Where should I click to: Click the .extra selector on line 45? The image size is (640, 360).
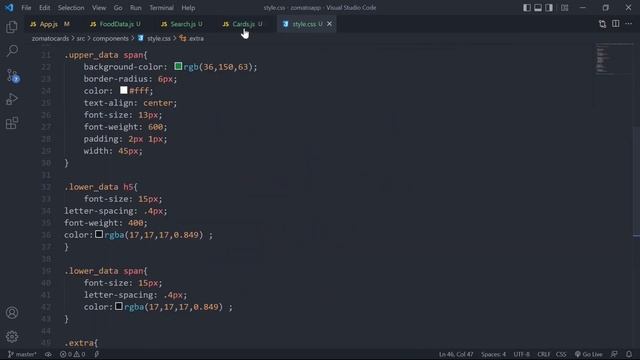(81, 343)
